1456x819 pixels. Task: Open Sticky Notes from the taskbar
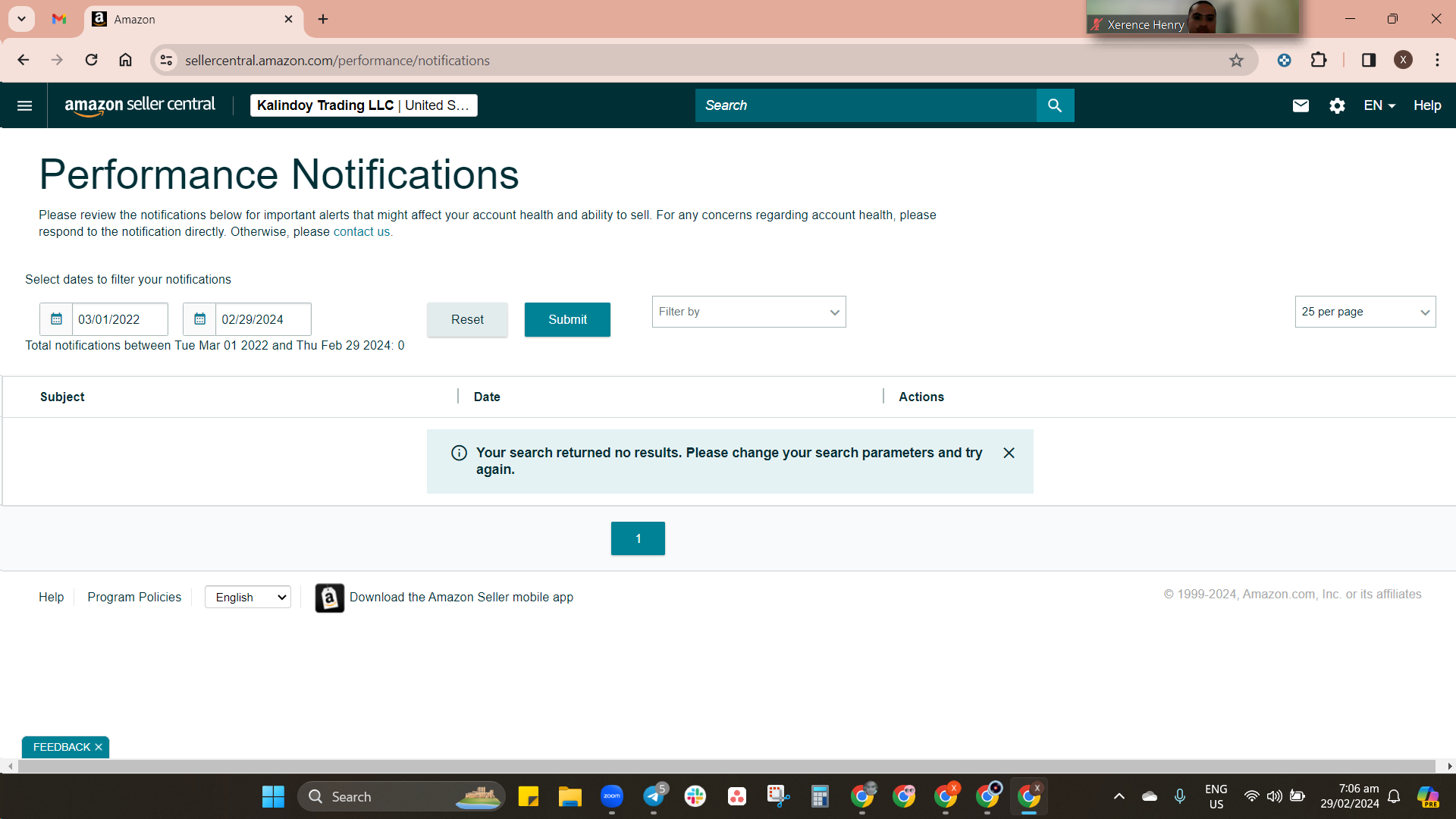[528, 797]
